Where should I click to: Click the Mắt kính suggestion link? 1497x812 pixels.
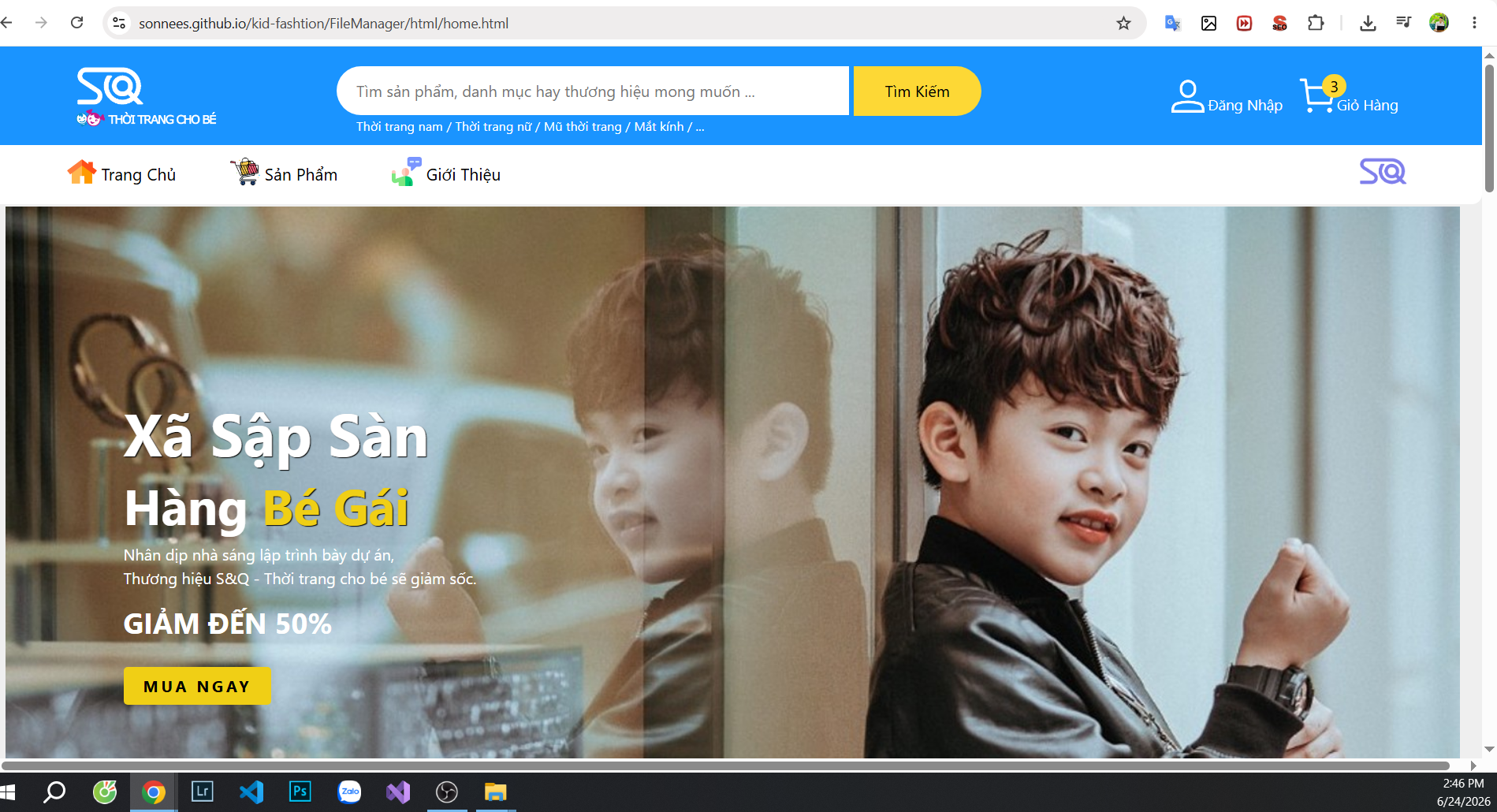point(659,126)
